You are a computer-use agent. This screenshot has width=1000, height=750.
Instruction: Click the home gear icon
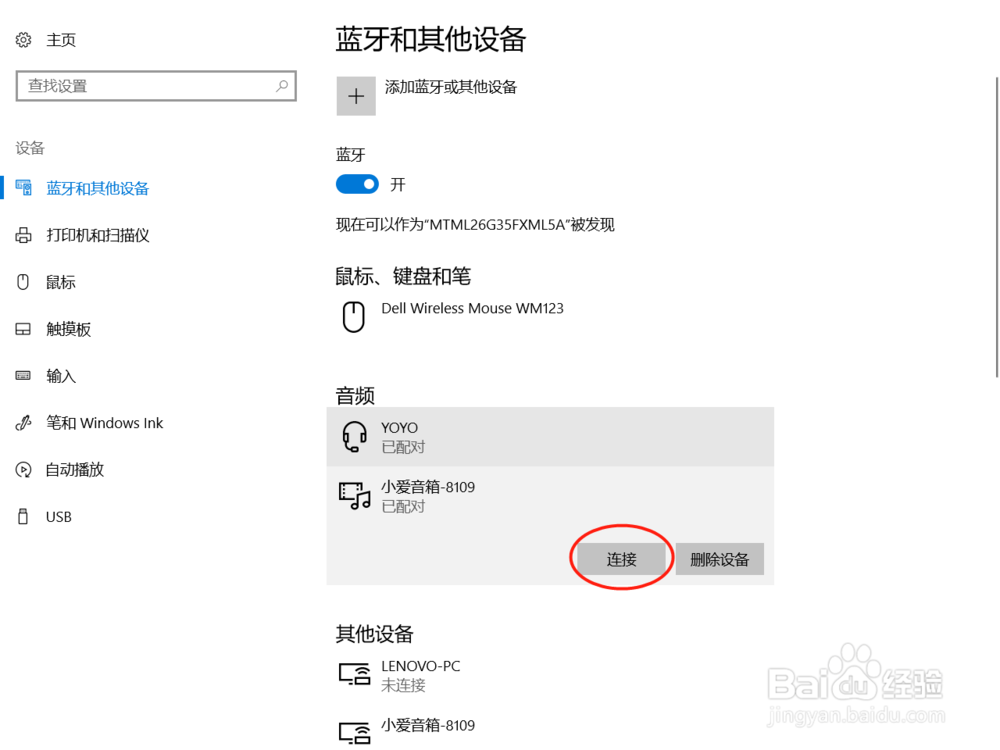point(24,40)
